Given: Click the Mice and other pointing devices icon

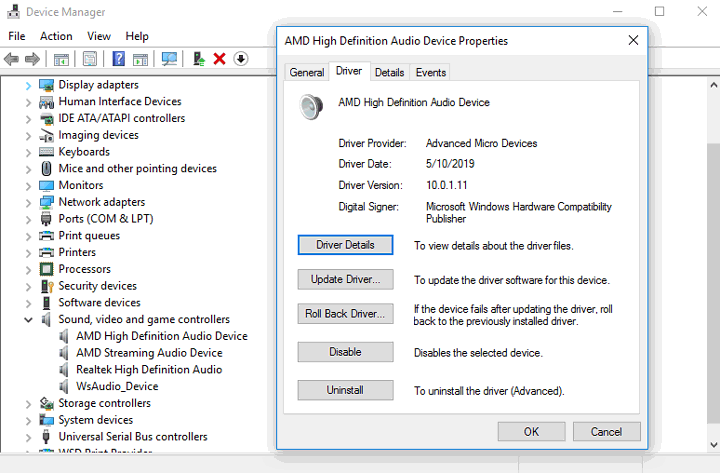Looking at the screenshot, I should (46, 169).
